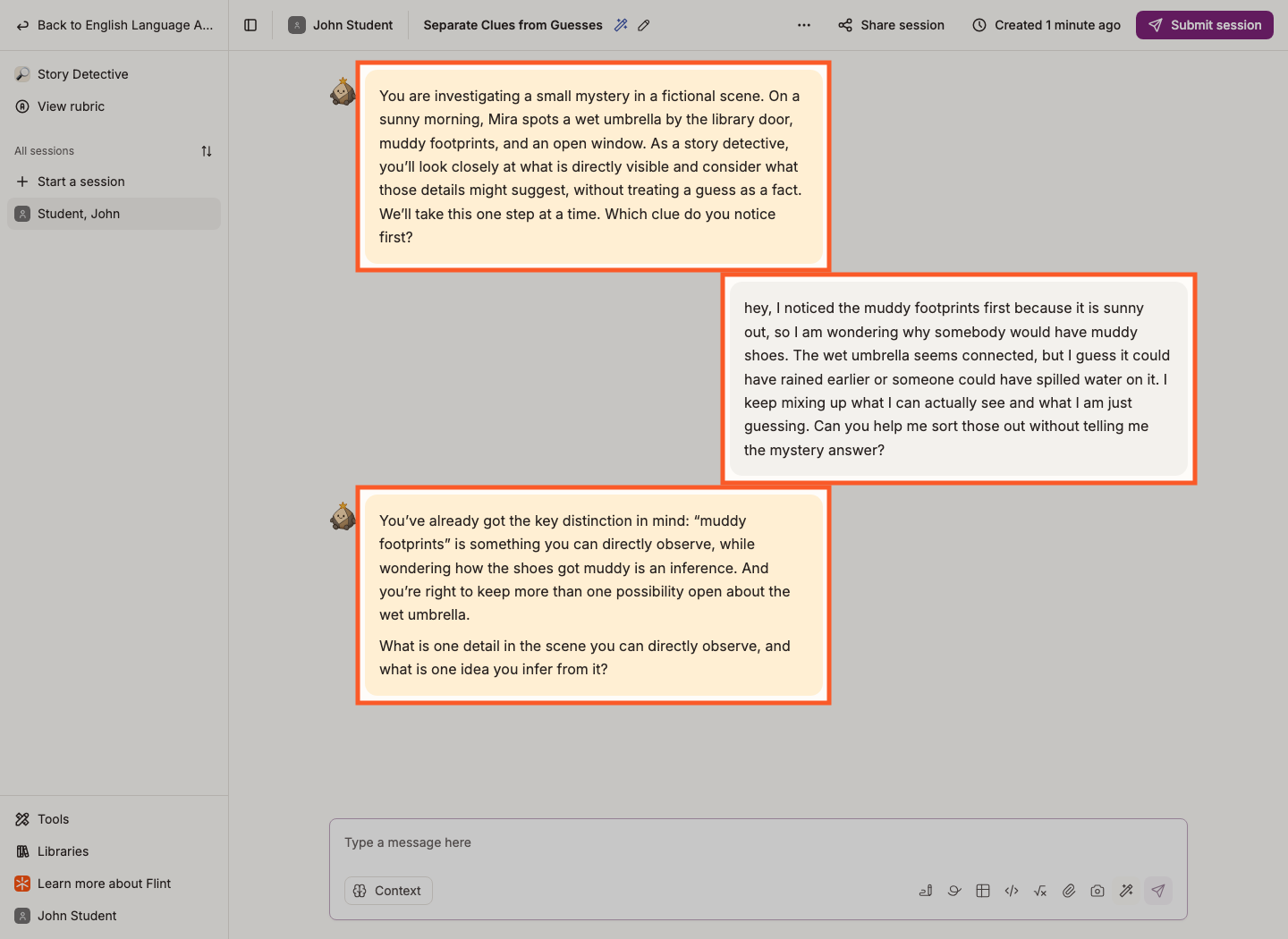Image resolution: width=1288 pixels, height=939 pixels.
Task: Click the John Student chip in header
Action: (341, 25)
